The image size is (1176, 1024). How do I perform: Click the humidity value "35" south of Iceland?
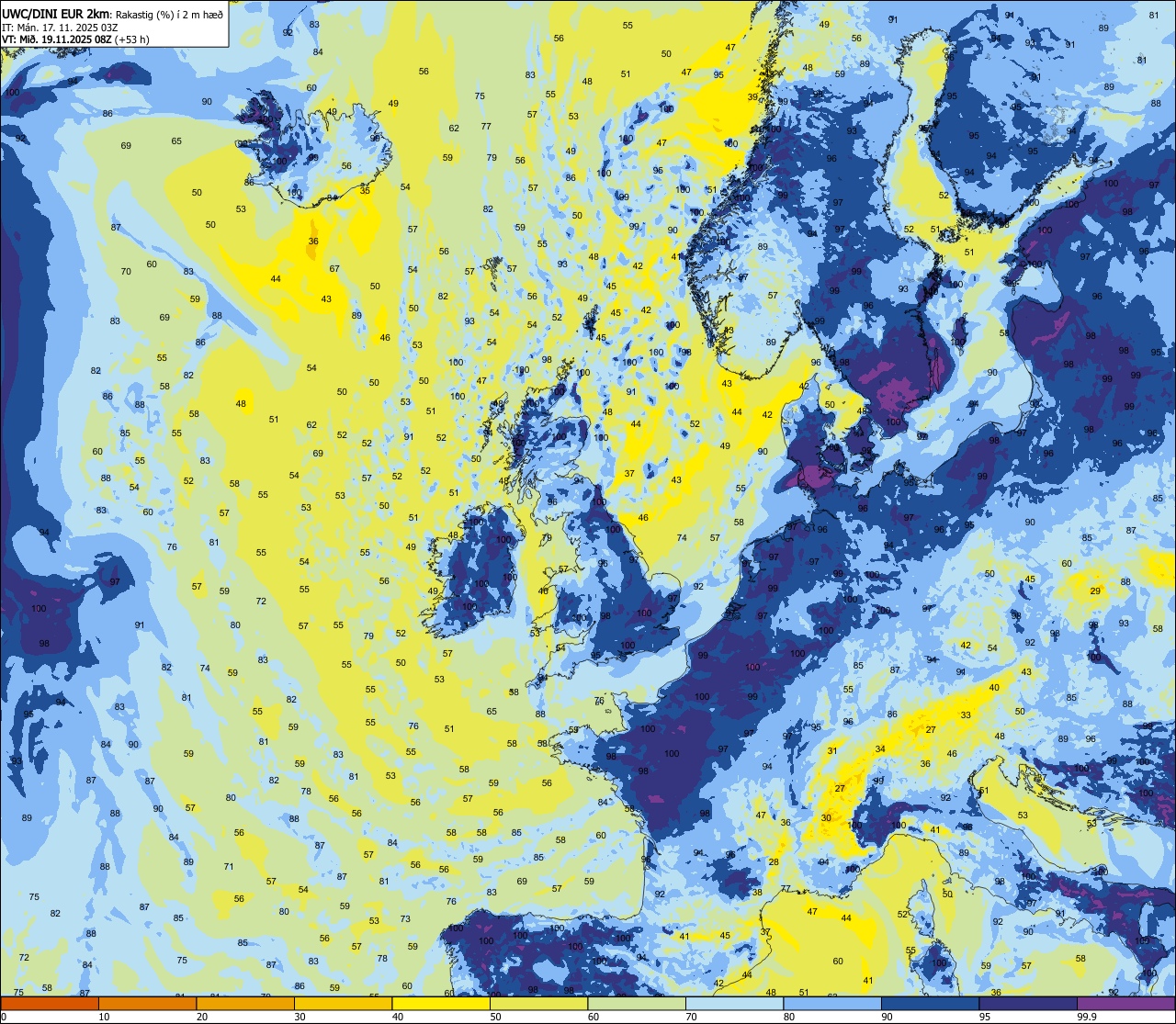coord(365,190)
